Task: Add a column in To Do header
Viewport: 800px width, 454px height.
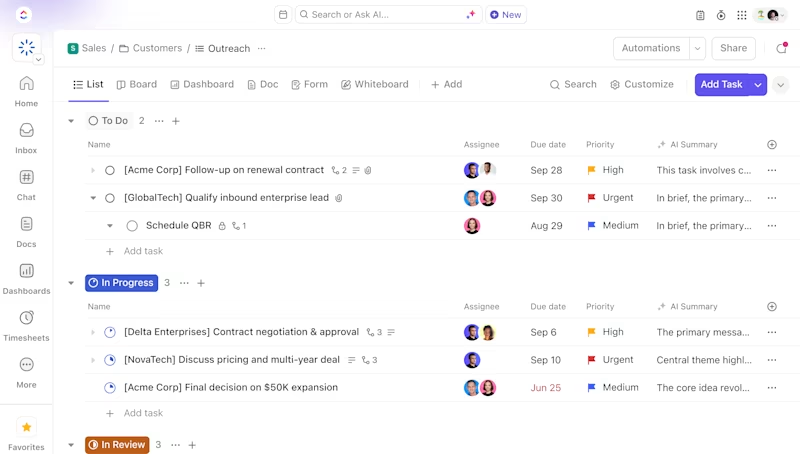Action: tap(772, 144)
